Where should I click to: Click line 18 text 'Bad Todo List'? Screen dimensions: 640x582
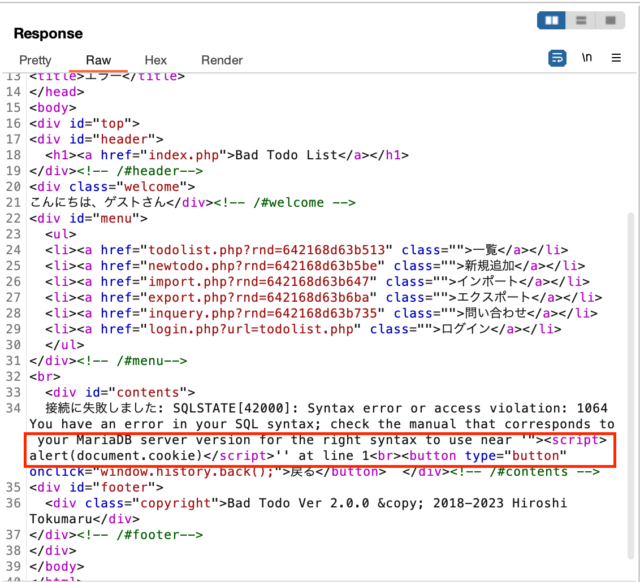pyautogui.click(x=287, y=155)
